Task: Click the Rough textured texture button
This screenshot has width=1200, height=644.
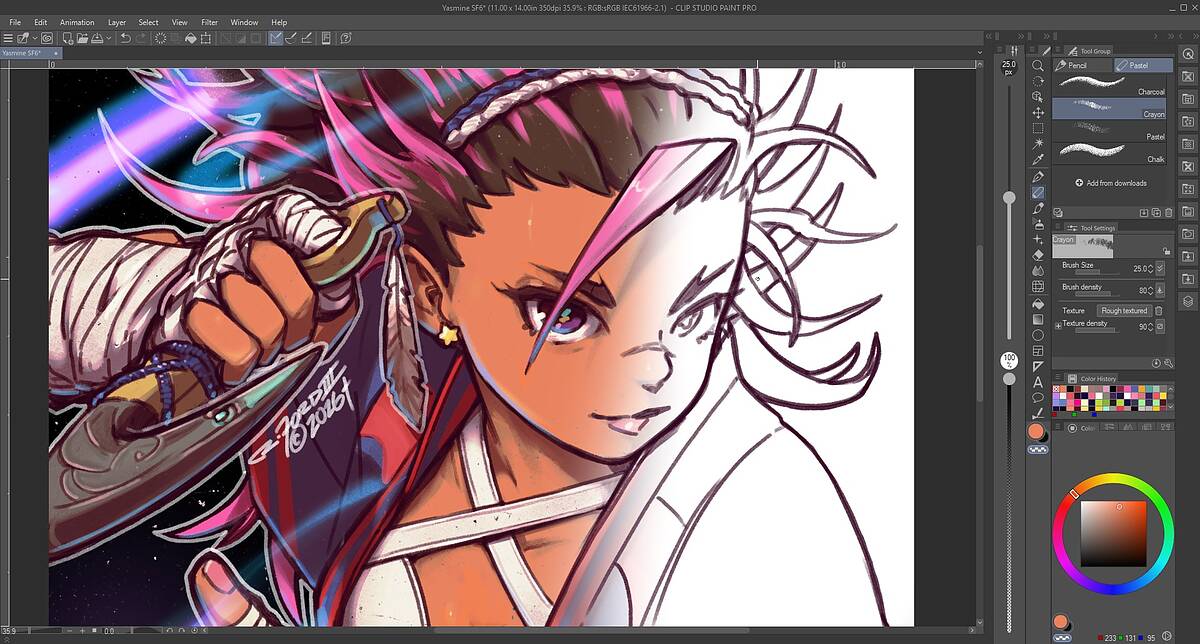Action: coord(1124,310)
